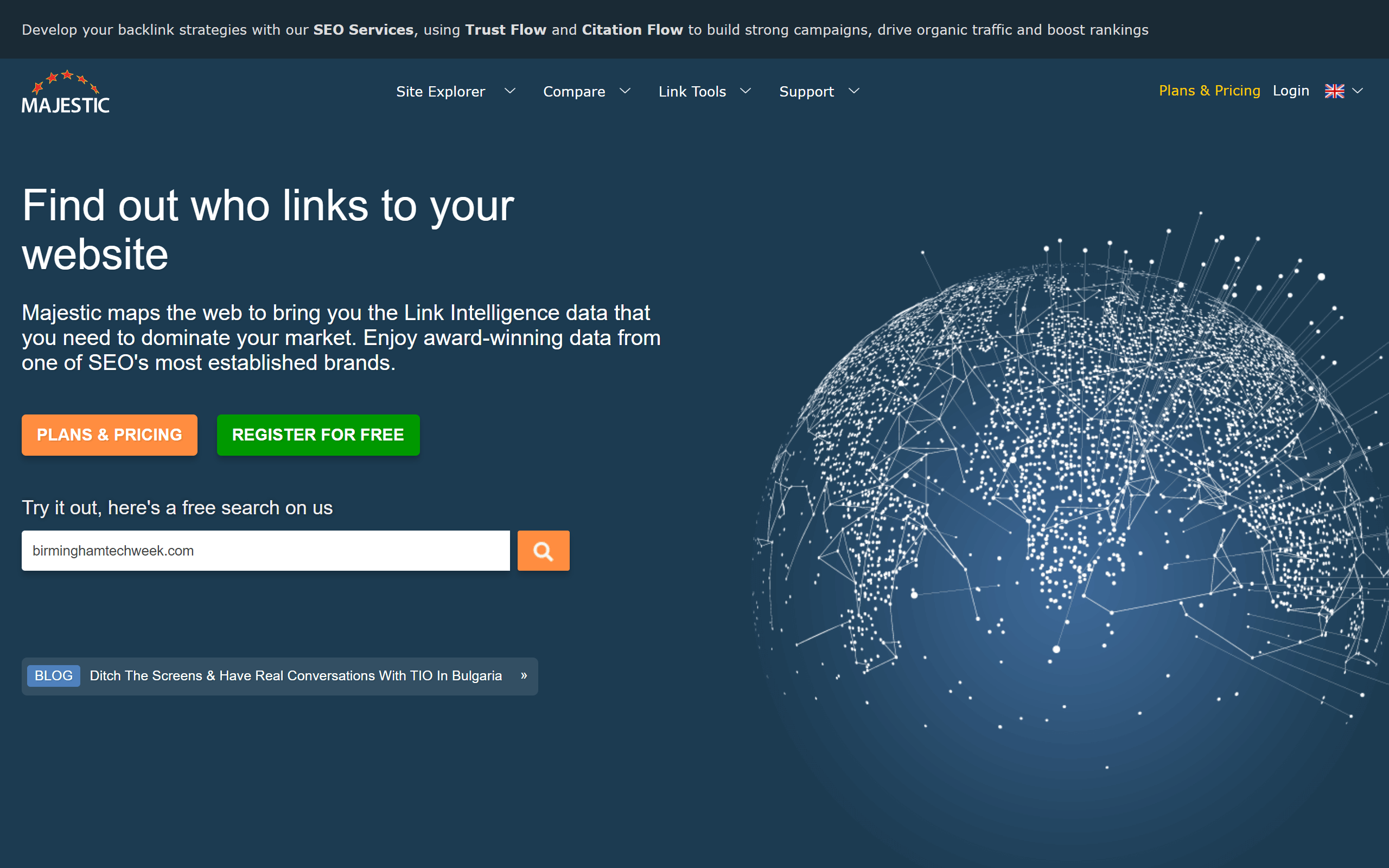Click the free search domain input field

(x=265, y=551)
